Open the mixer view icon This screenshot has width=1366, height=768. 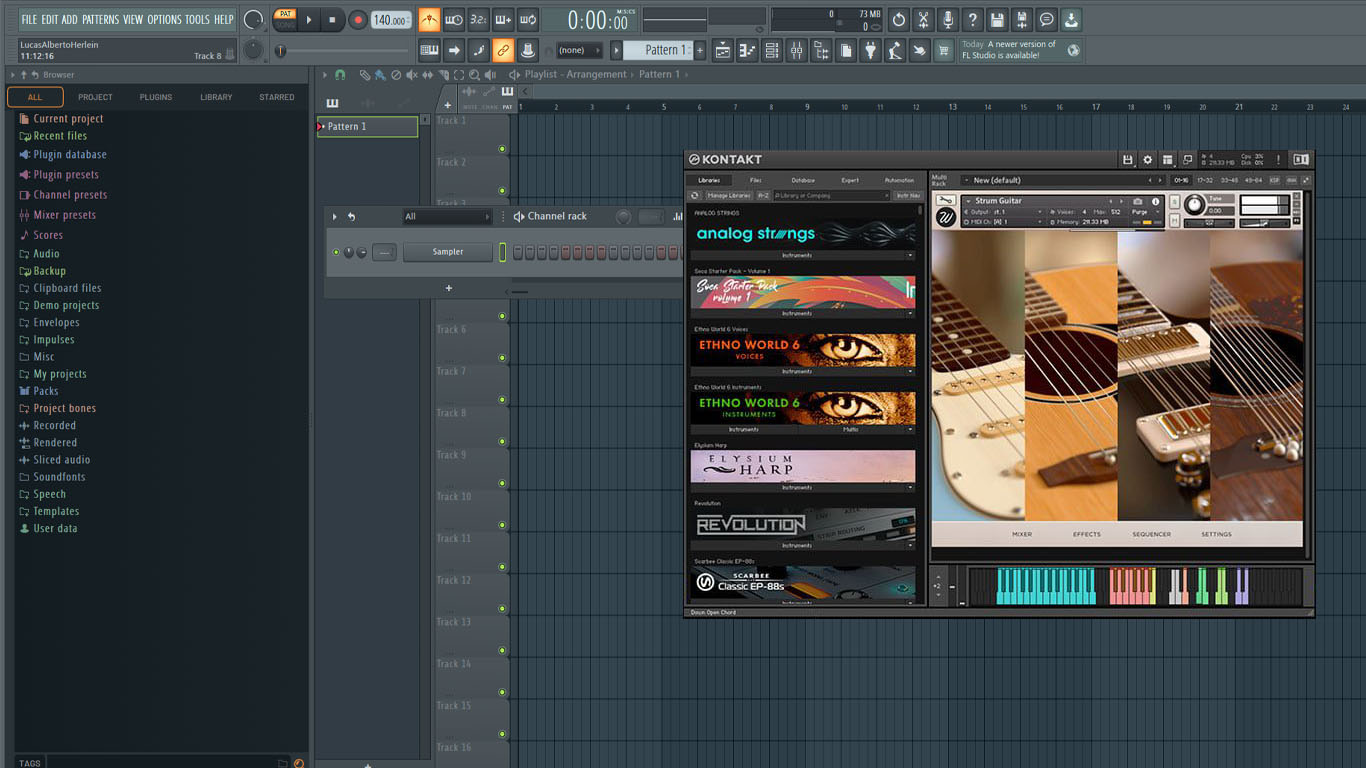coord(796,50)
